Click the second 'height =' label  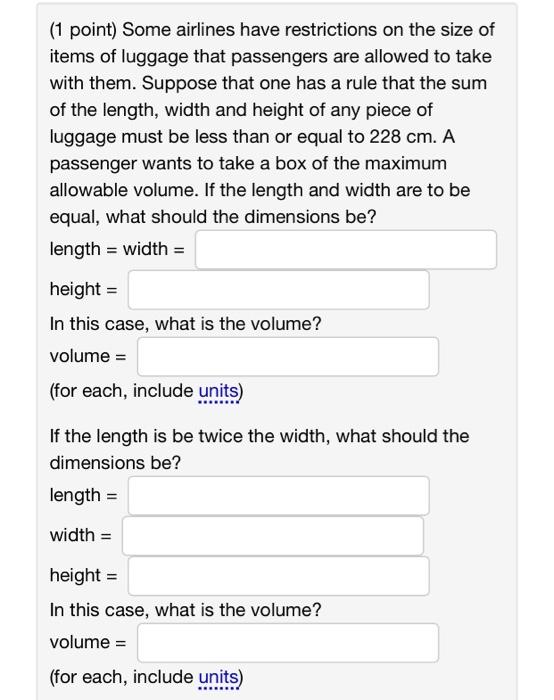(x=83, y=575)
